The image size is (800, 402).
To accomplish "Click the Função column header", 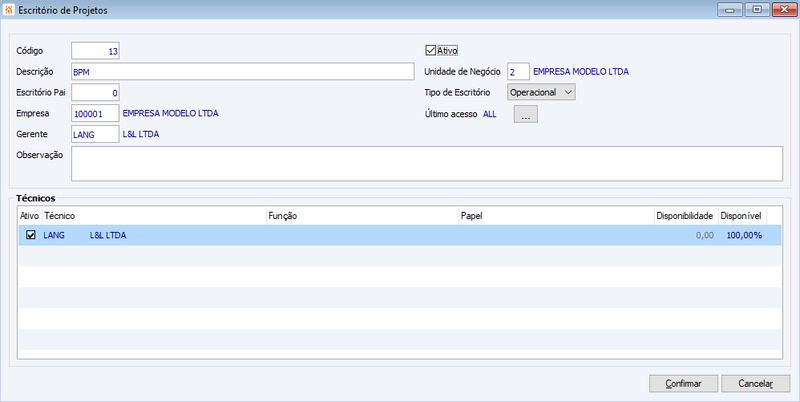I will [x=362, y=216].
